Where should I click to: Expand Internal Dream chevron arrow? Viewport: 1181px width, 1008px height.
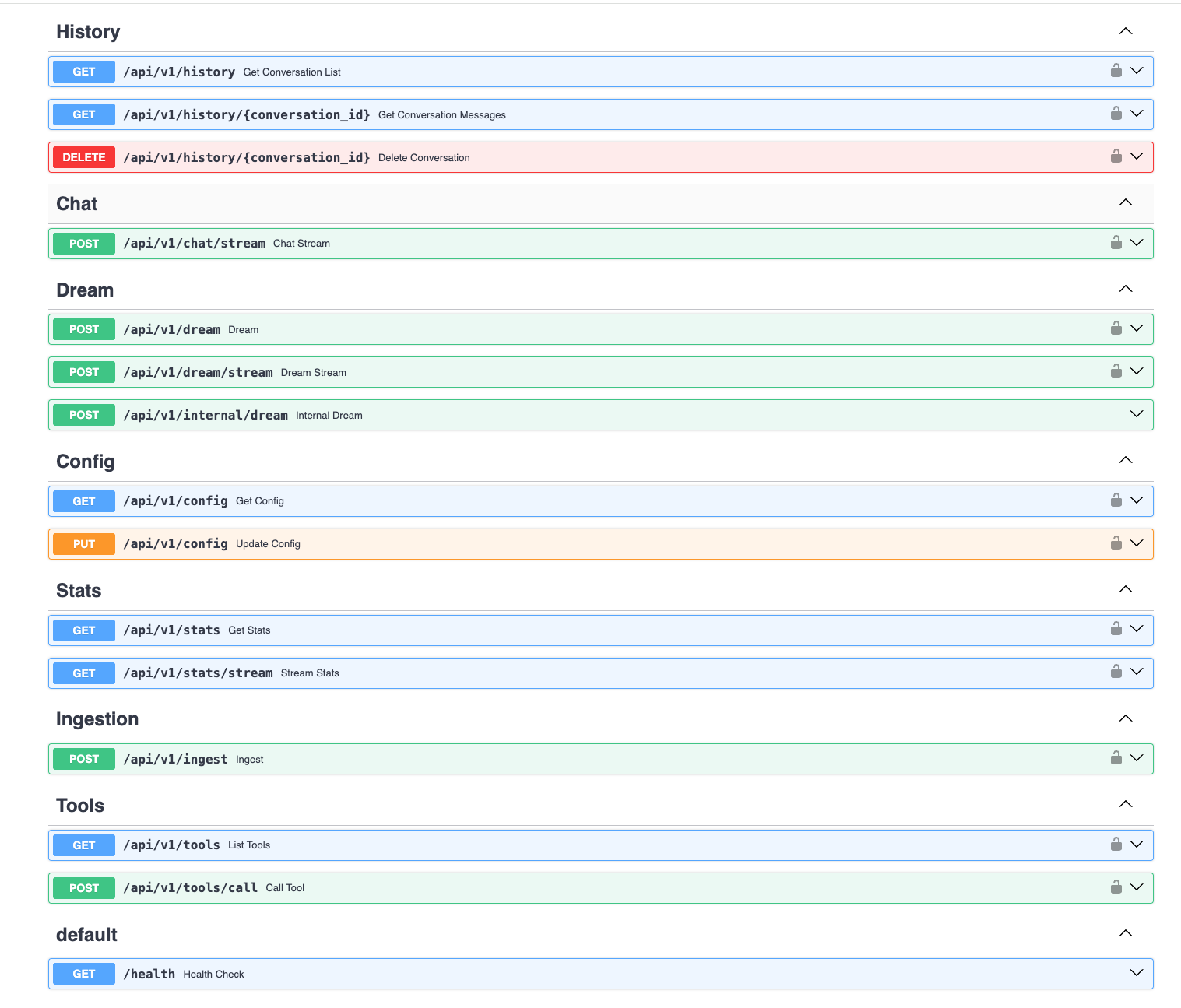click(x=1137, y=414)
